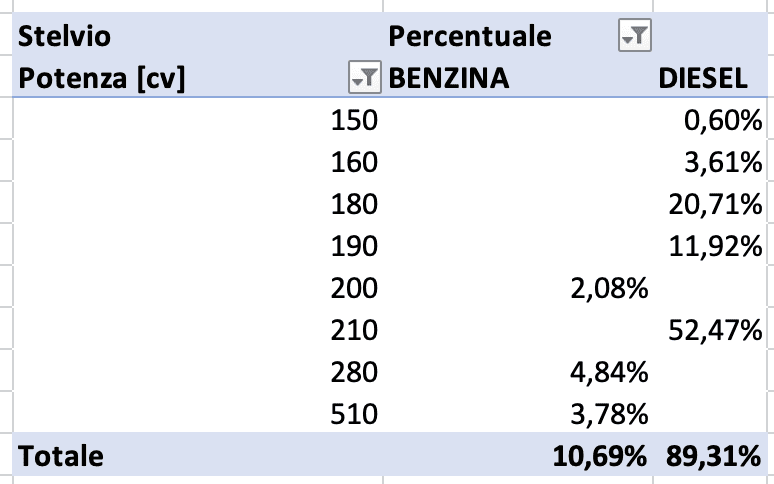
Task: Click the 20,71% diesel value cell
Action: pyautogui.click(x=714, y=205)
